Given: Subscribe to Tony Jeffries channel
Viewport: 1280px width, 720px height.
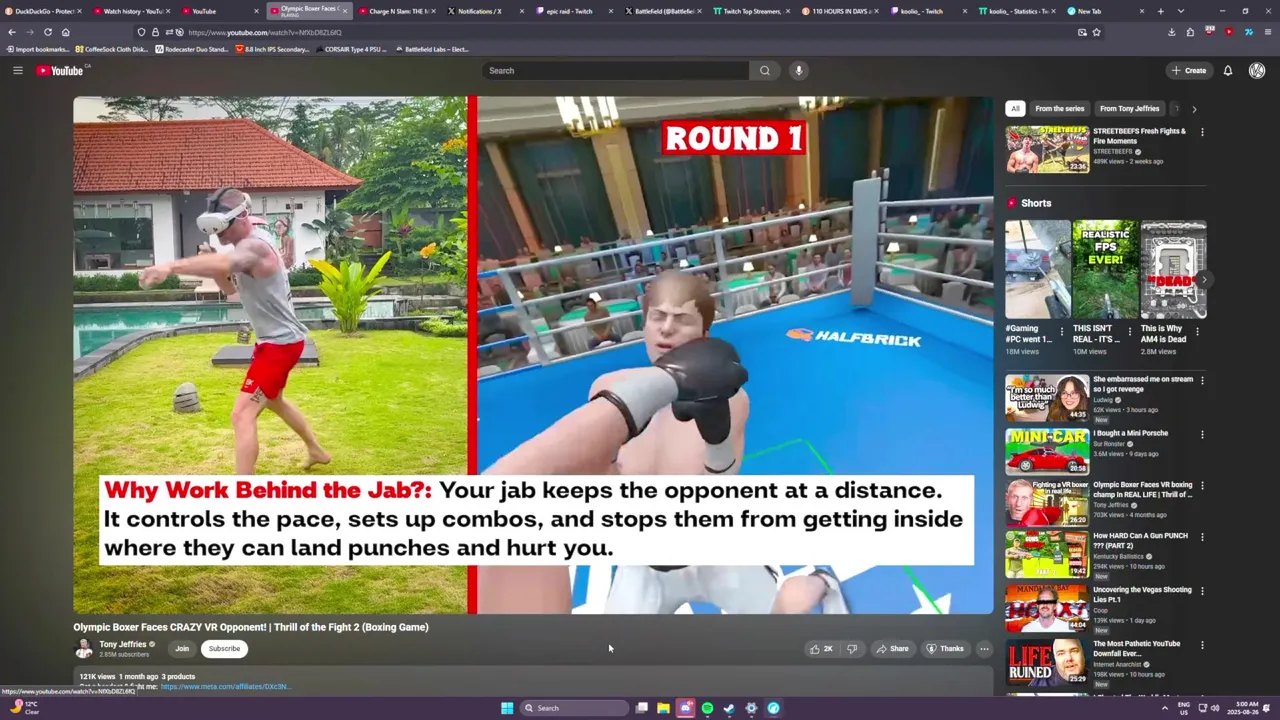Looking at the screenshot, I should 224,648.
